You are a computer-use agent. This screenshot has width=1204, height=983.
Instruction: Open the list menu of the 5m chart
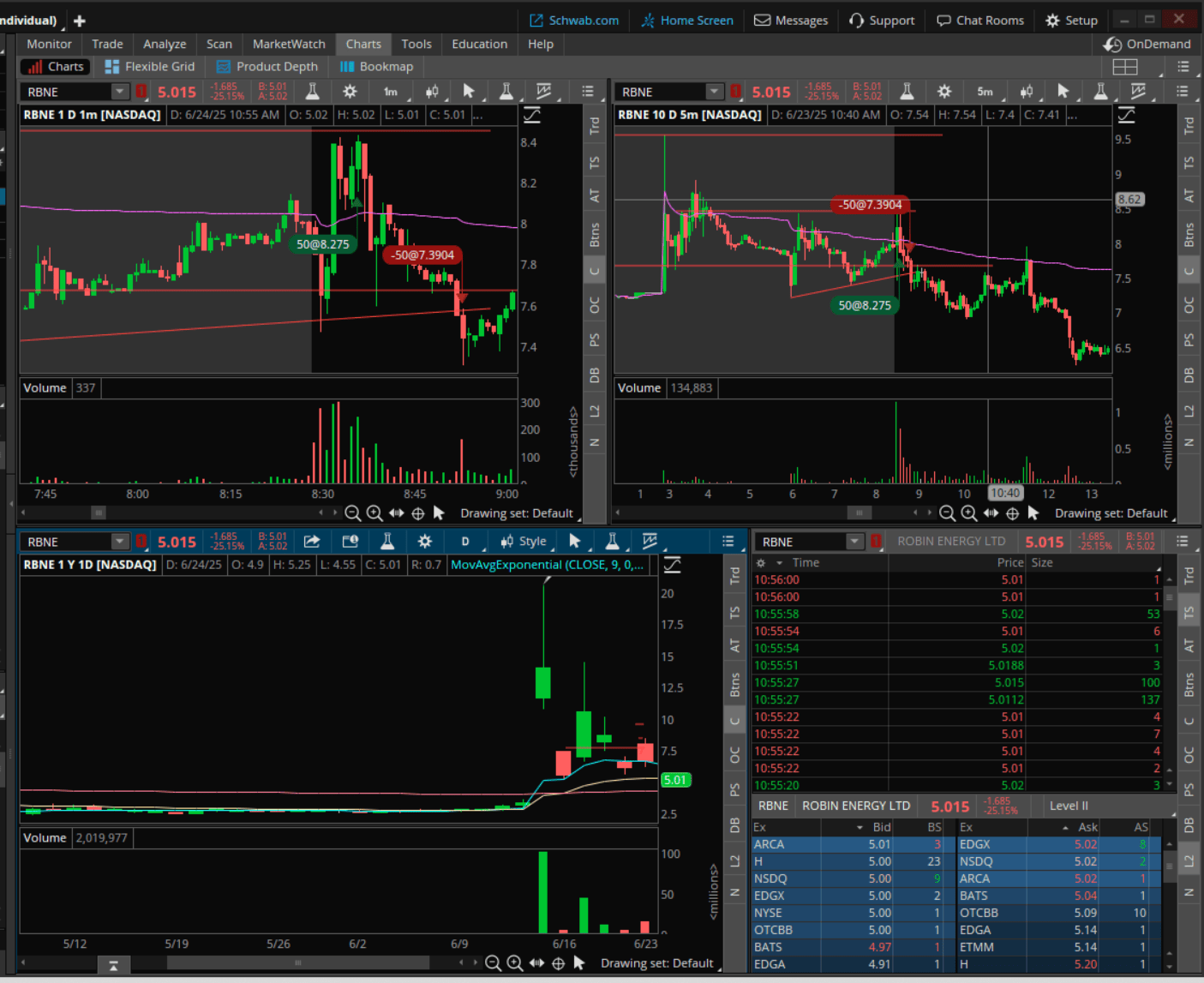click(1182, 92)
